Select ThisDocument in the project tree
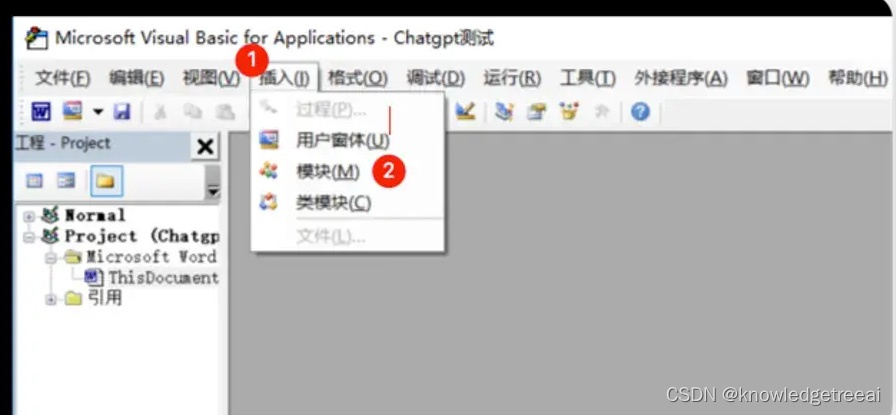896x415 pixels. click(163, 278)
